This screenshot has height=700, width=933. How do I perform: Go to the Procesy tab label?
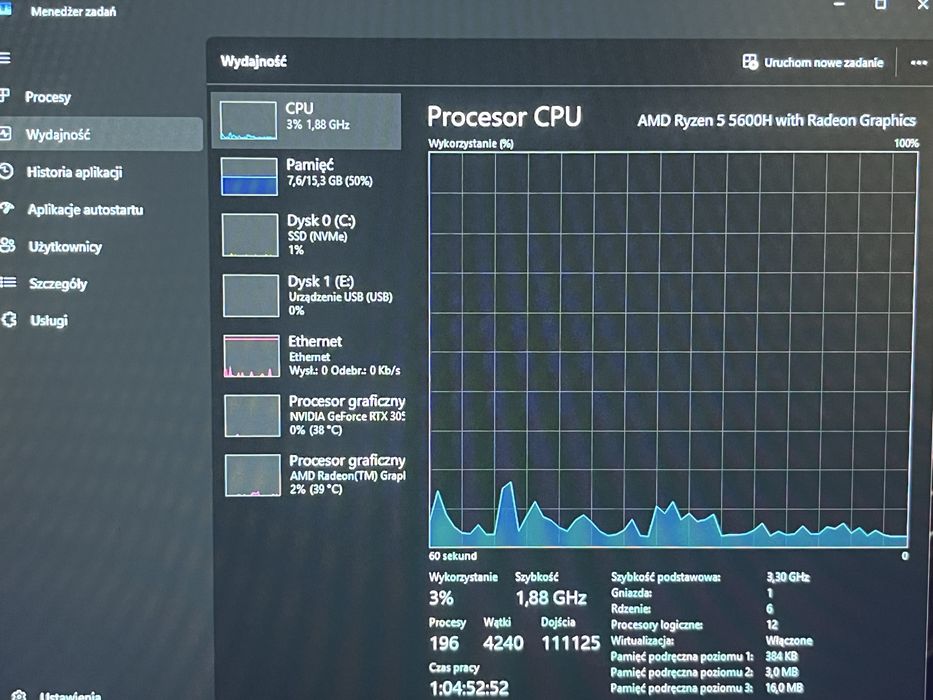coord(48,97)
